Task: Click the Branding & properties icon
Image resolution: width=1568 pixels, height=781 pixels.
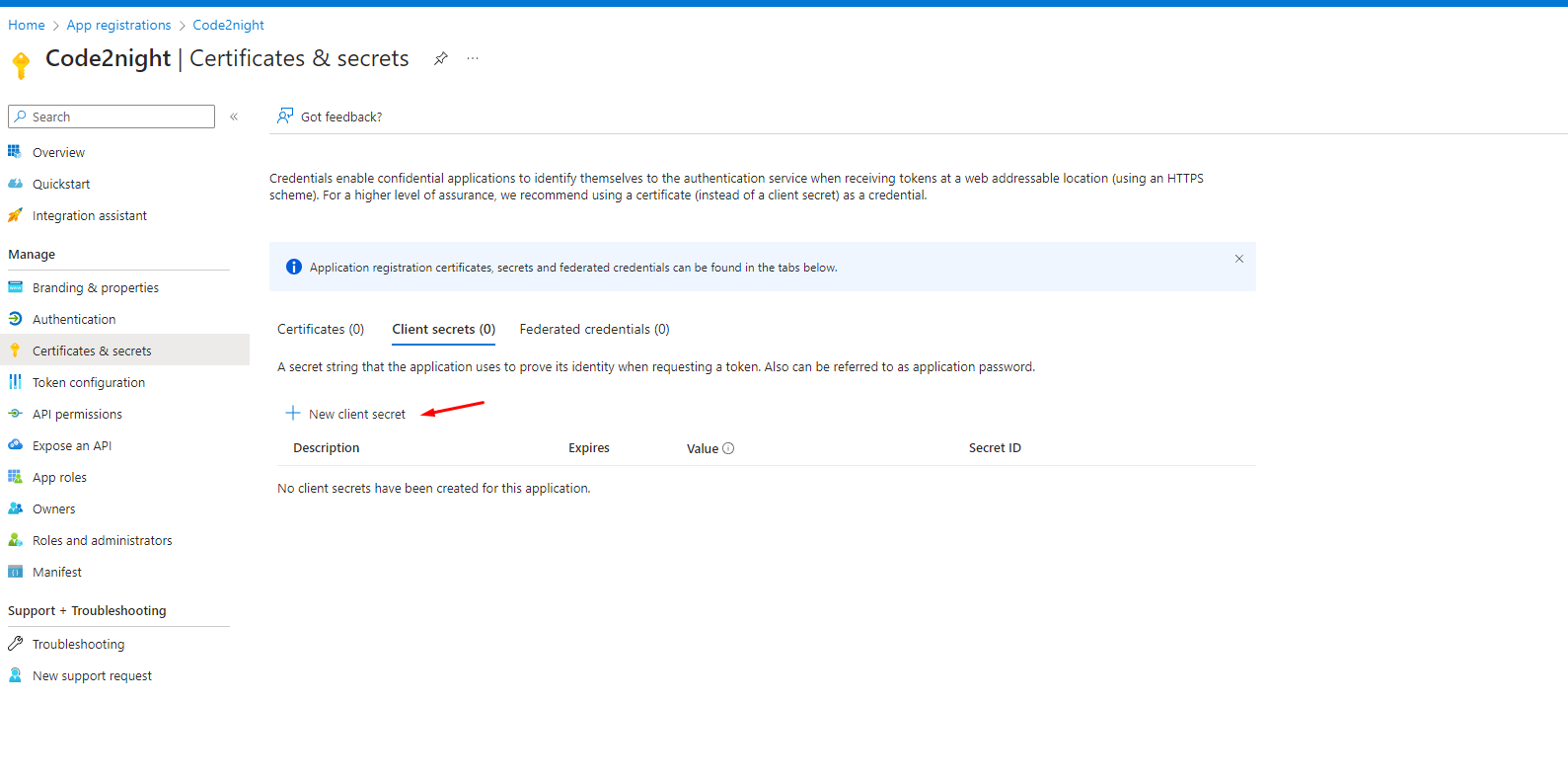Action: tap(15, 287)
